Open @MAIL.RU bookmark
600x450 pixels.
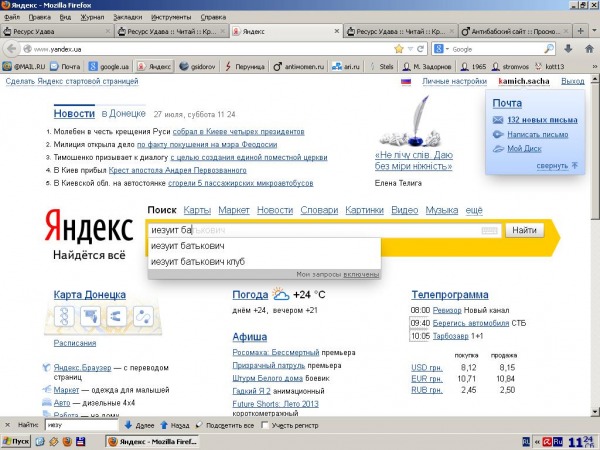click(x=23, y=67)
